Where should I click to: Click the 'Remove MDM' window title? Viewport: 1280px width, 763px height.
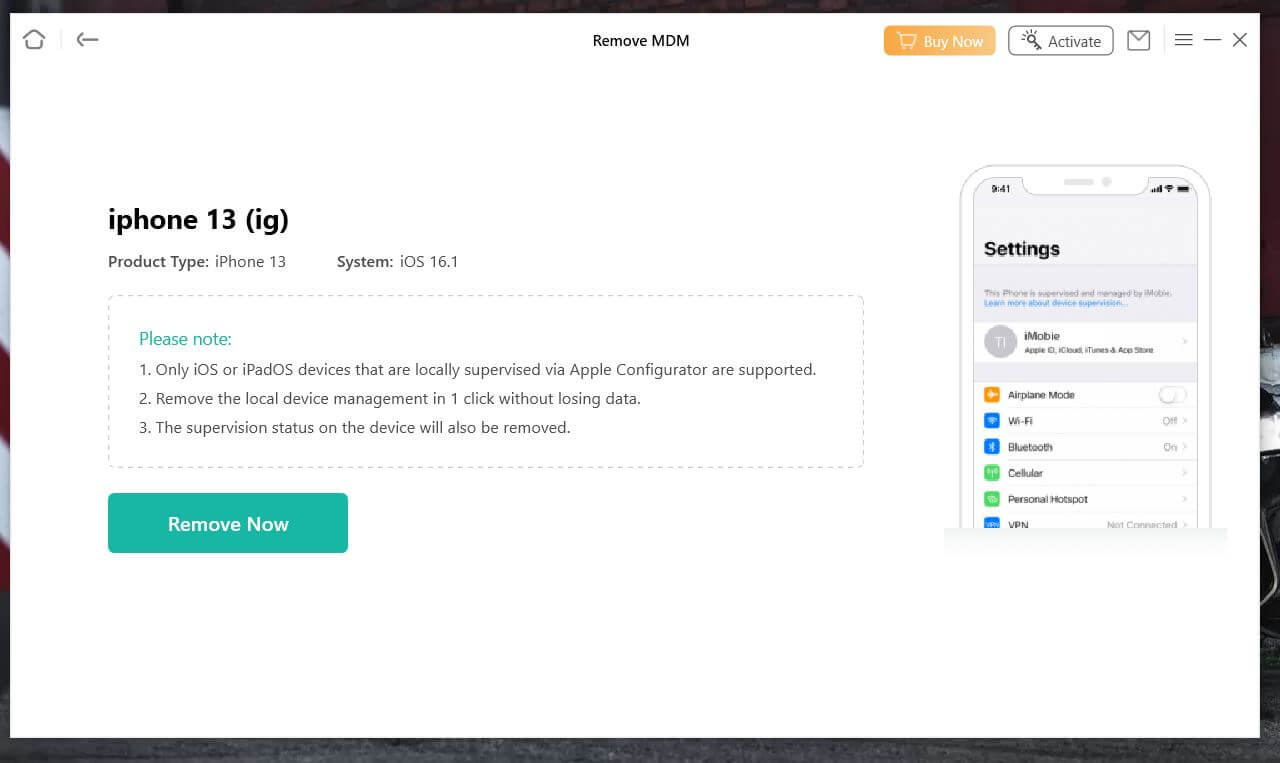pos(641,41)
